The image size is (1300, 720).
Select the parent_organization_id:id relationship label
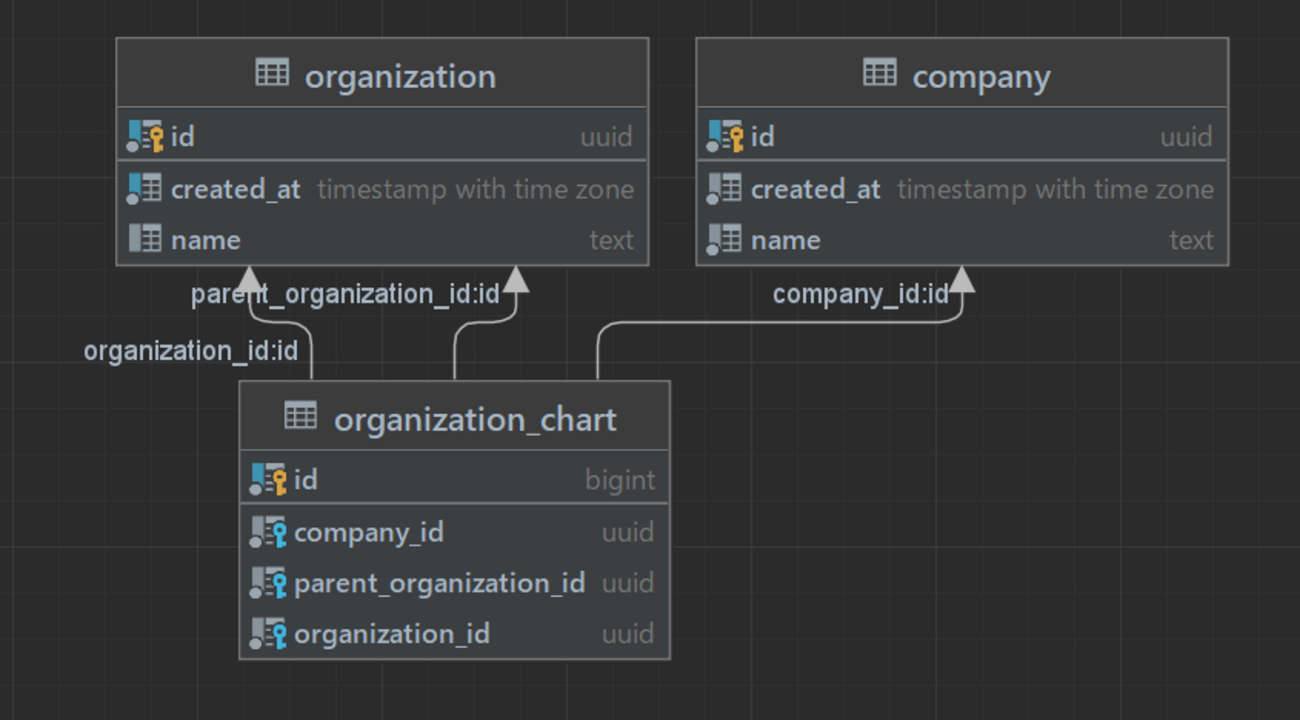(345, 294)
